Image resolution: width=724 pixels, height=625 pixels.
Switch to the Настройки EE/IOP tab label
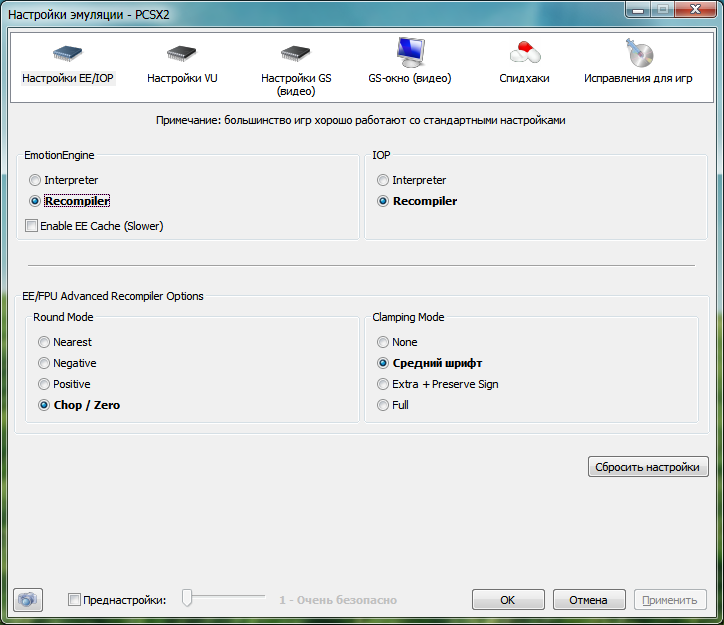point(67,78)
